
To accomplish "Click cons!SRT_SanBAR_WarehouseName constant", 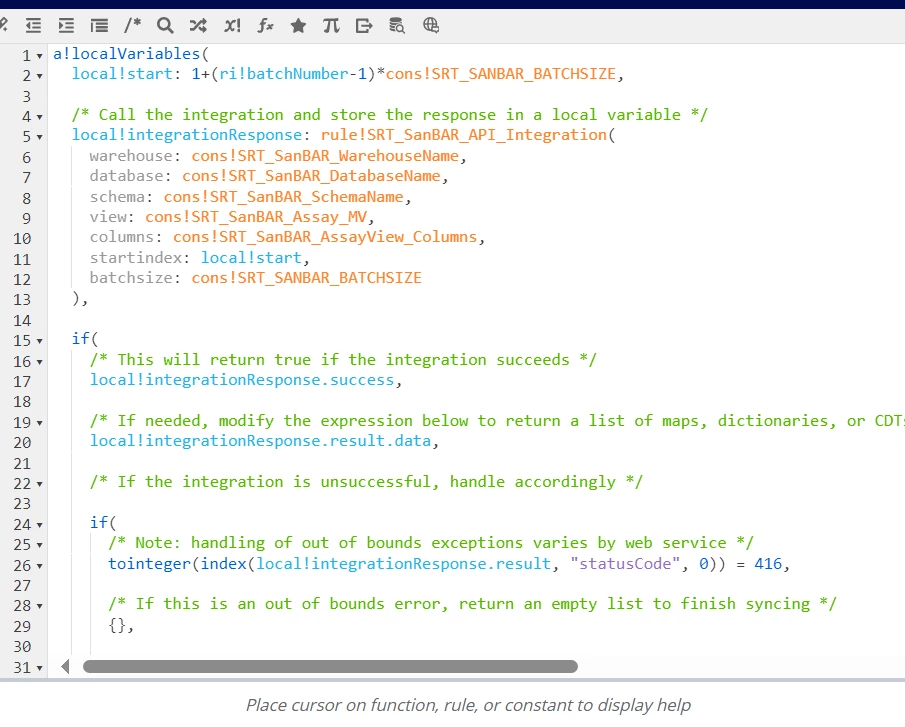I will (325, 156).
